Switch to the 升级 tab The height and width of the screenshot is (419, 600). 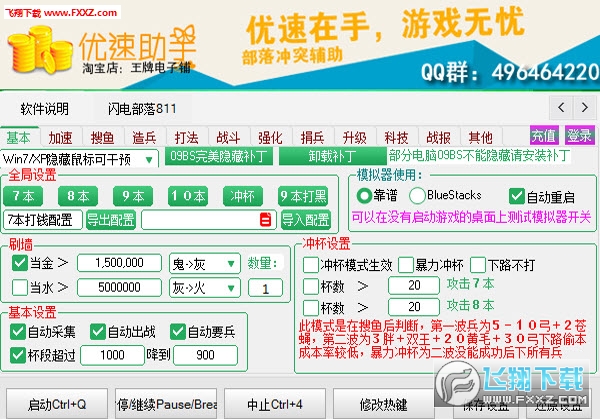(x=354, y=137)
